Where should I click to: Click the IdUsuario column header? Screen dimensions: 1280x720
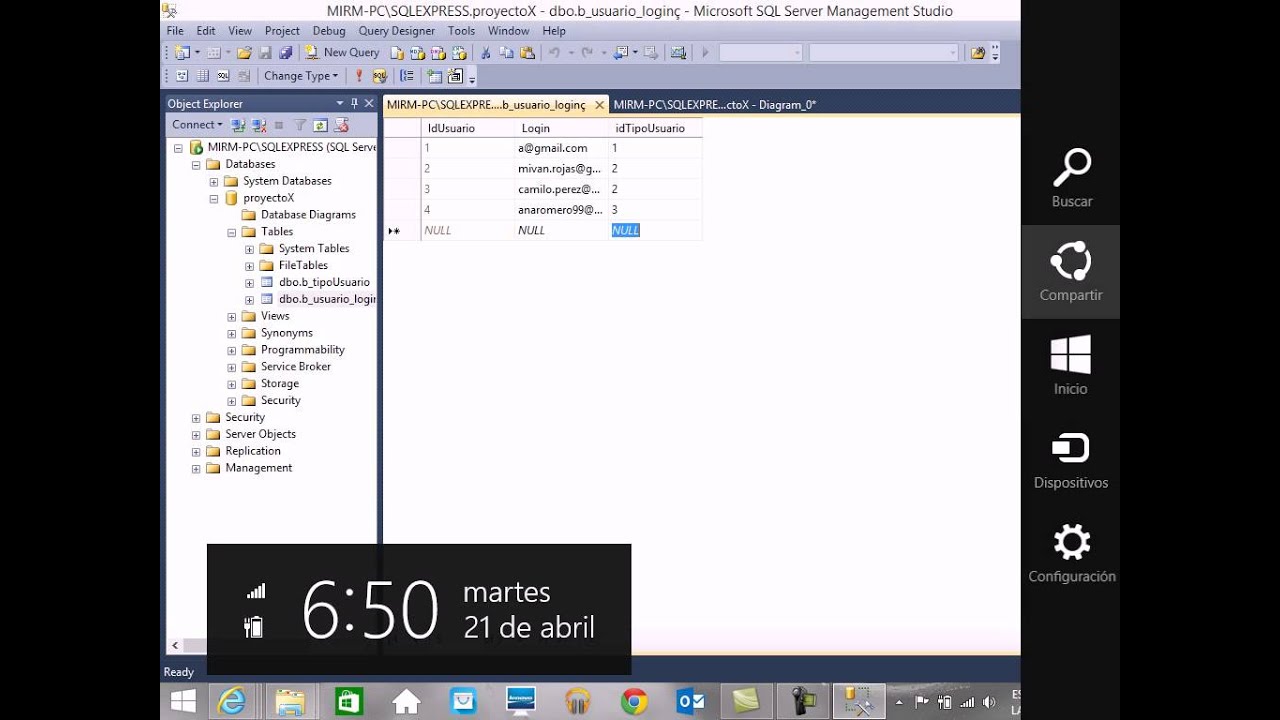click(467, 128)
